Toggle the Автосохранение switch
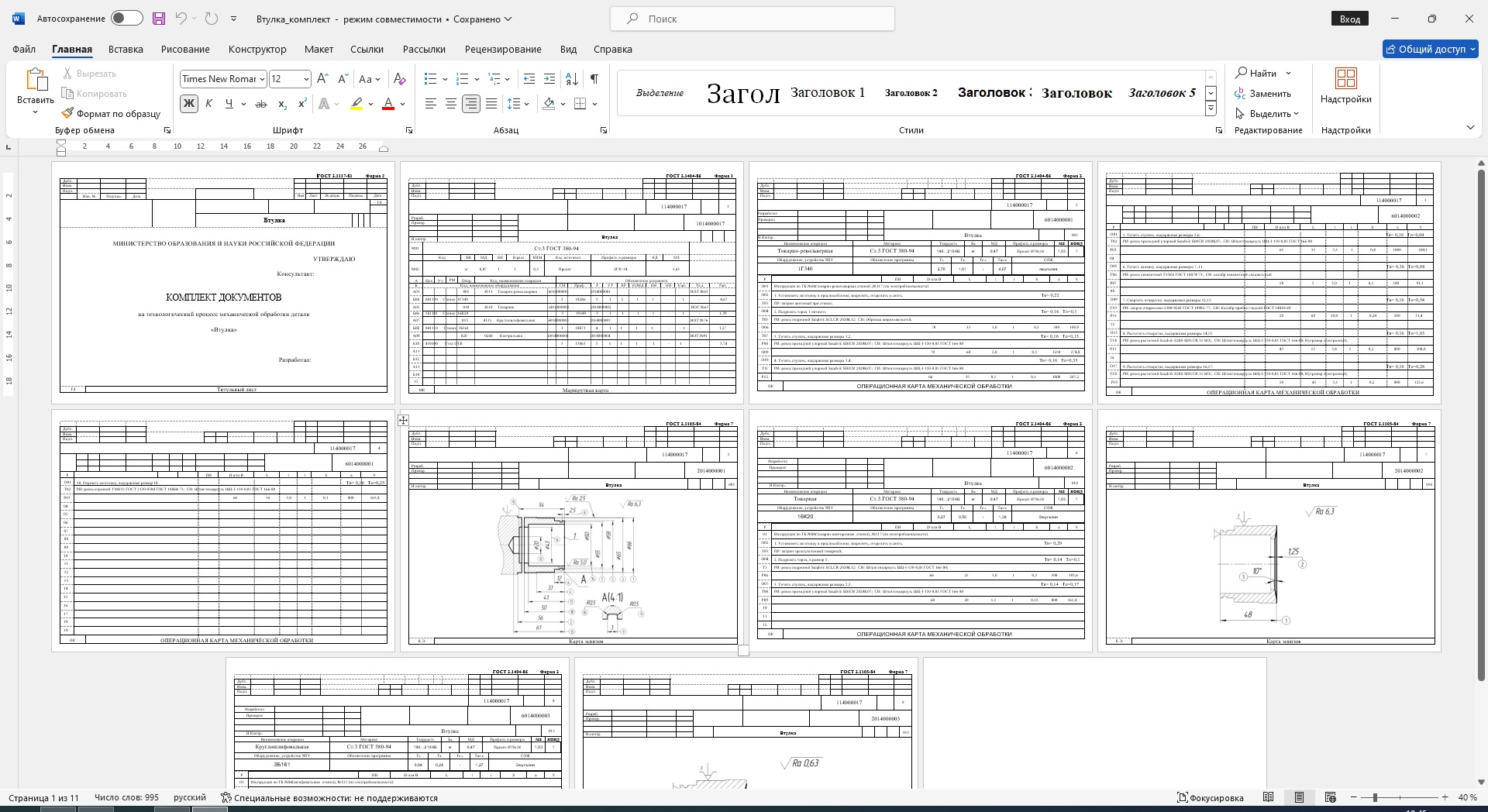 tap(126, 19)
